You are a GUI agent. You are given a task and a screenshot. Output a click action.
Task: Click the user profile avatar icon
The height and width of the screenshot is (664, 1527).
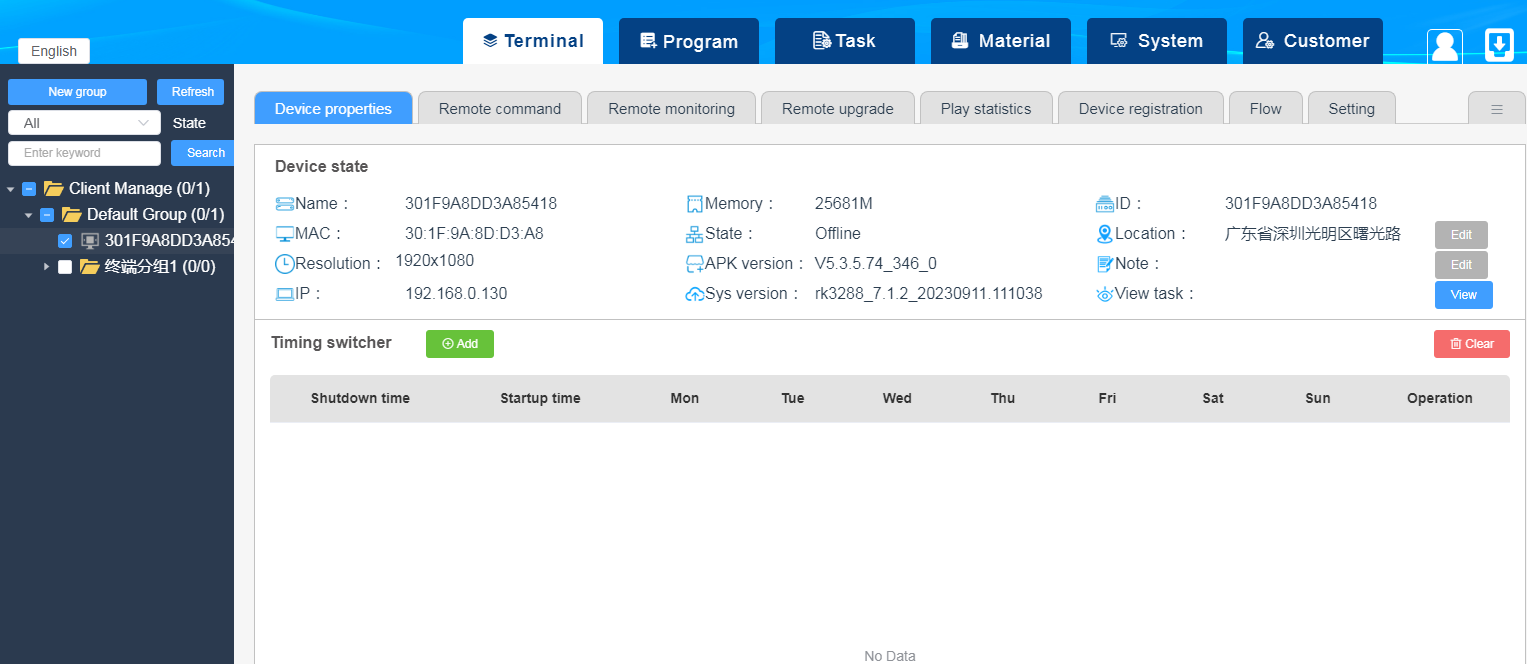tap(1444, 46)
